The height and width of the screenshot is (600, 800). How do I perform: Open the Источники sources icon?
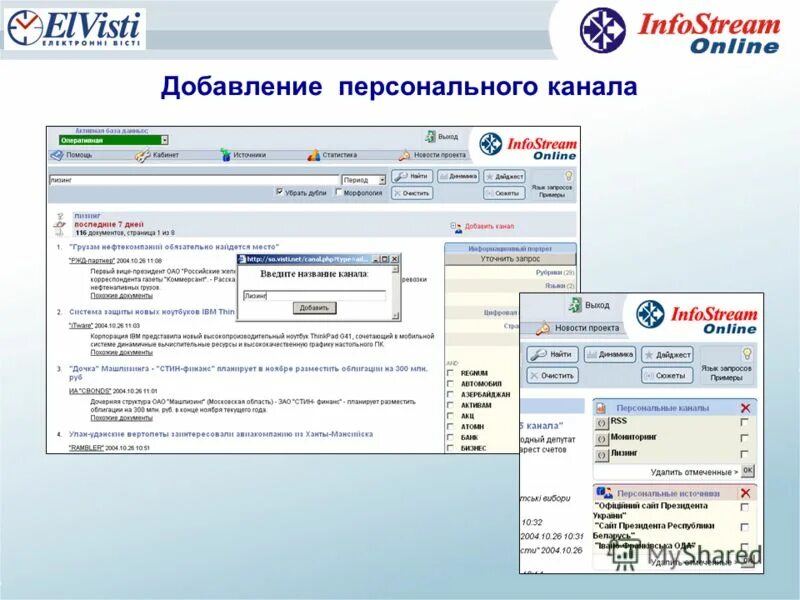[225, 155]
